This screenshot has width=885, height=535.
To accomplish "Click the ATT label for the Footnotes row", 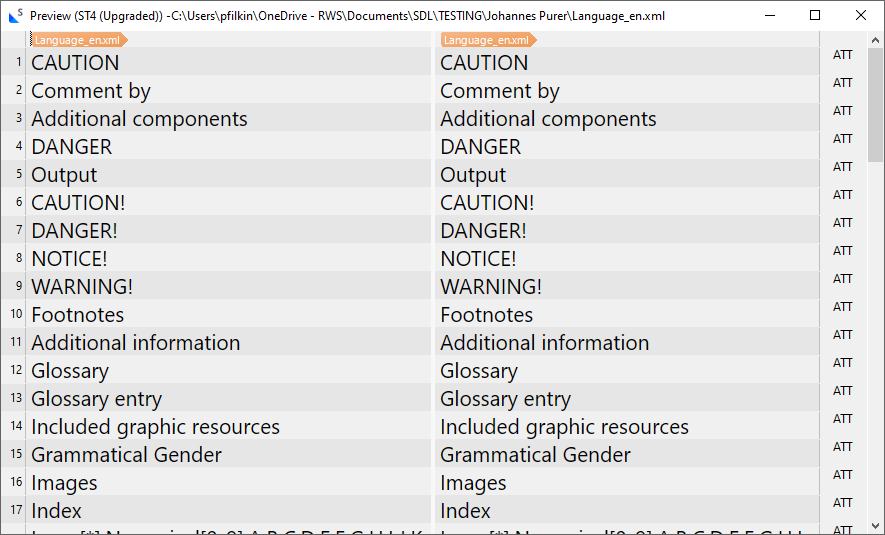I will click(842, 307).
